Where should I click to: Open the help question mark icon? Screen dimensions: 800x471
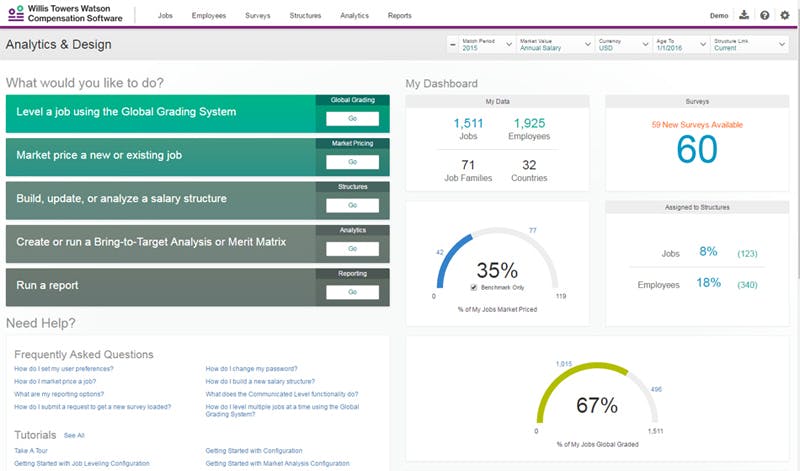(x=764, y=15)
